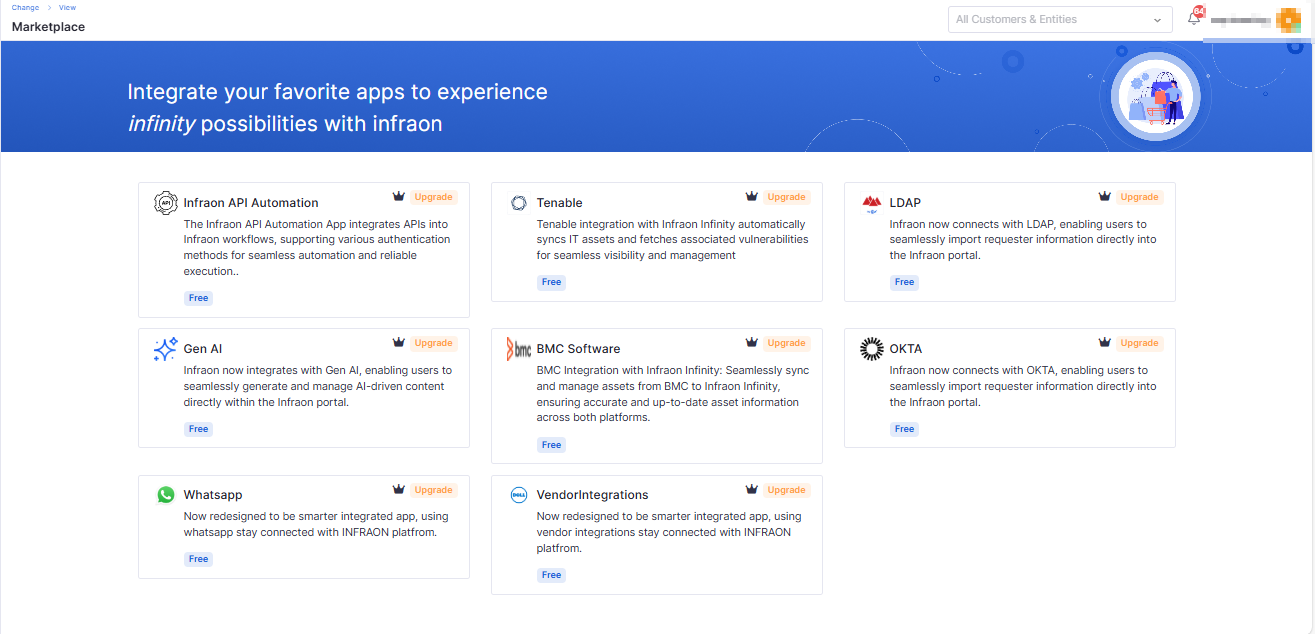1315x634 pixels.
Task: Click the Free tag on OKTA card
Action: tap(904, 429)
